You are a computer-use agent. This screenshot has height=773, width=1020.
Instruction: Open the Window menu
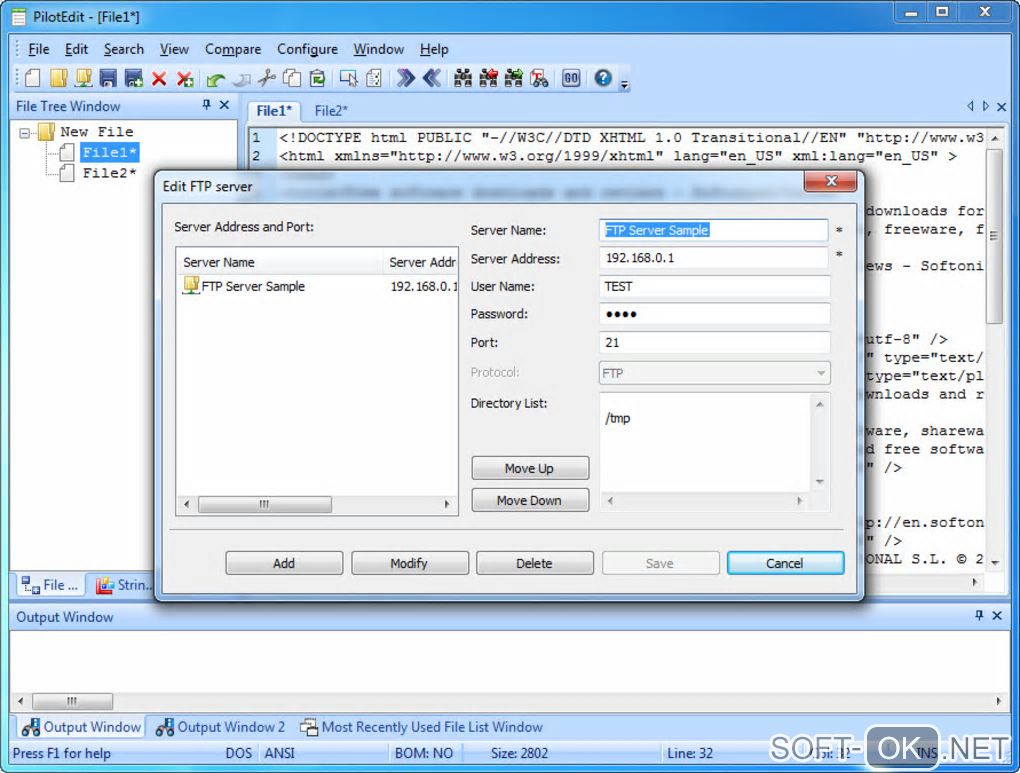[379, 49]
